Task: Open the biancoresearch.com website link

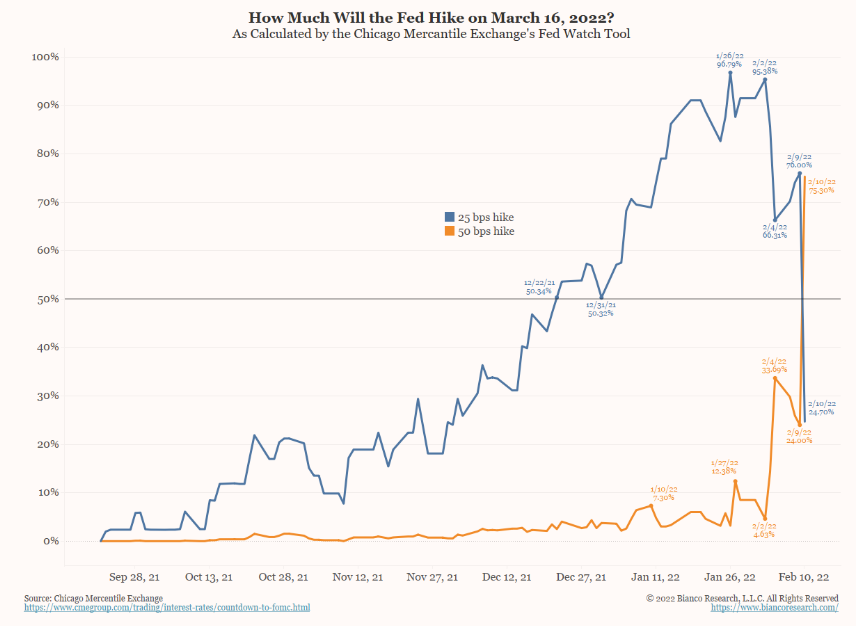Action: [774, 608]
